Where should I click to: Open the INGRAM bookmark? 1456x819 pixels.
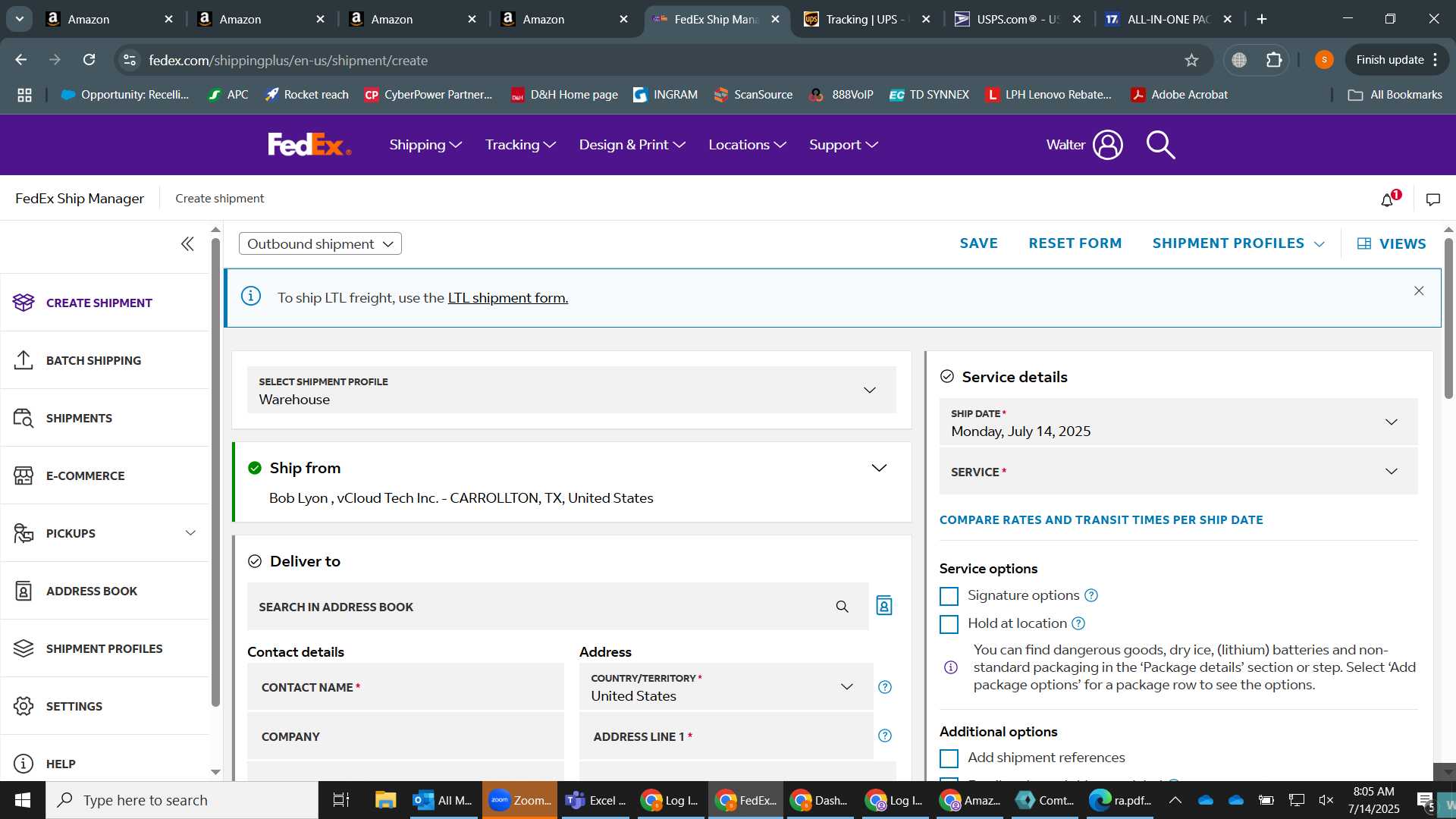tap(665, 95)
